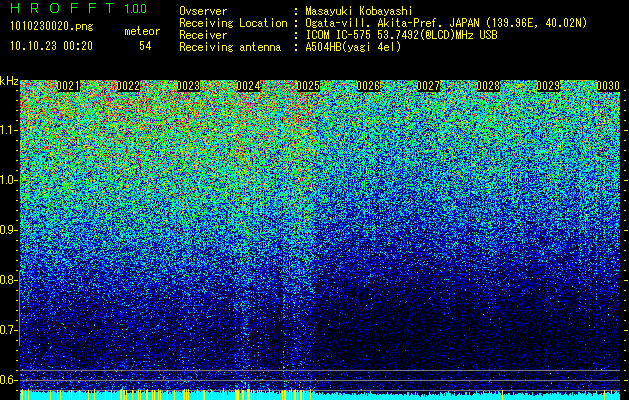Click the ICOM IC-575 receiver frequency text
The image size is (629, 400).
point(401,35)
